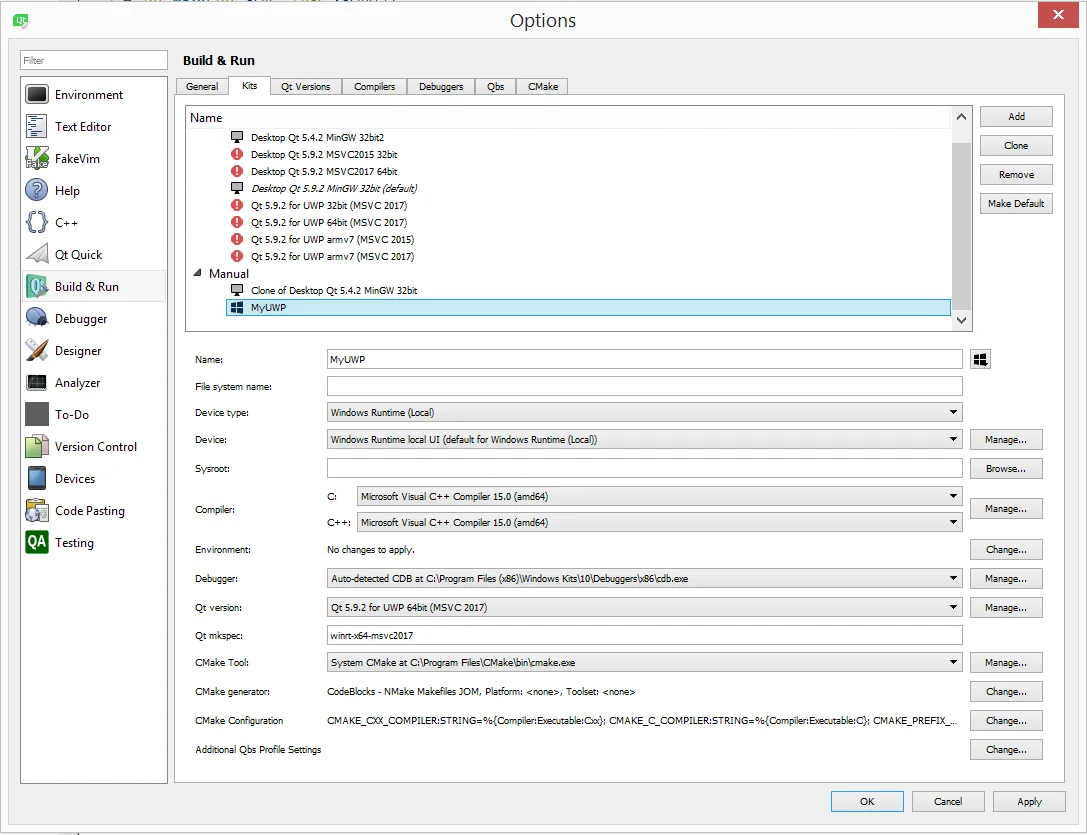
Task: Open the Debugger dropdown
Action: click(x=644, y=578)
